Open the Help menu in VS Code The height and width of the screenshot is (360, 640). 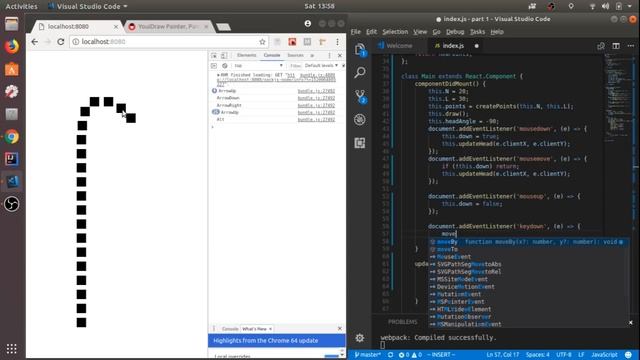click(496, 32)
